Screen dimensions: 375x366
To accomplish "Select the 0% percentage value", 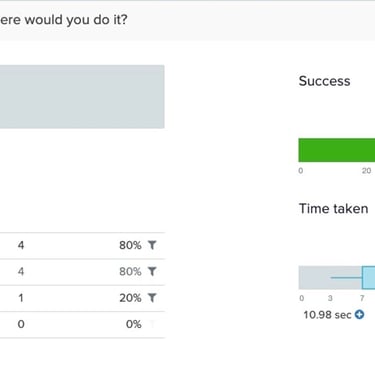I will tap(134, 324).
